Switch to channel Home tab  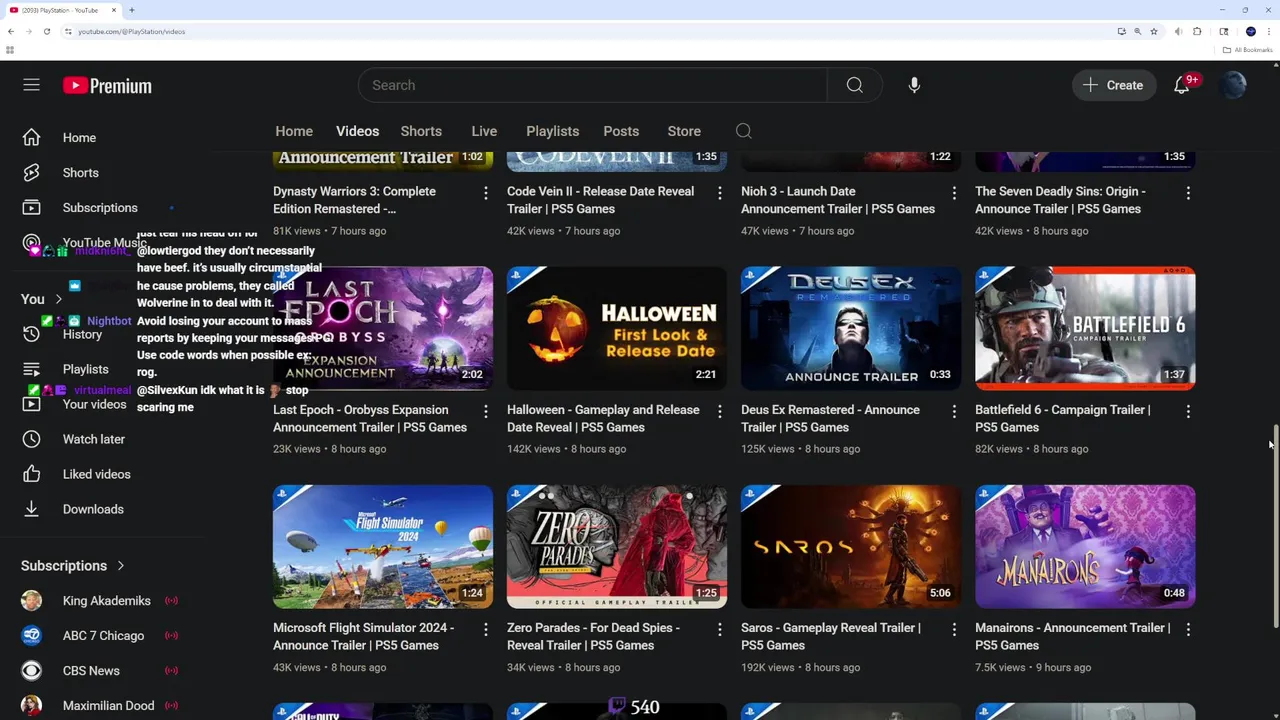pyautogui.click(x=294, y=131)
